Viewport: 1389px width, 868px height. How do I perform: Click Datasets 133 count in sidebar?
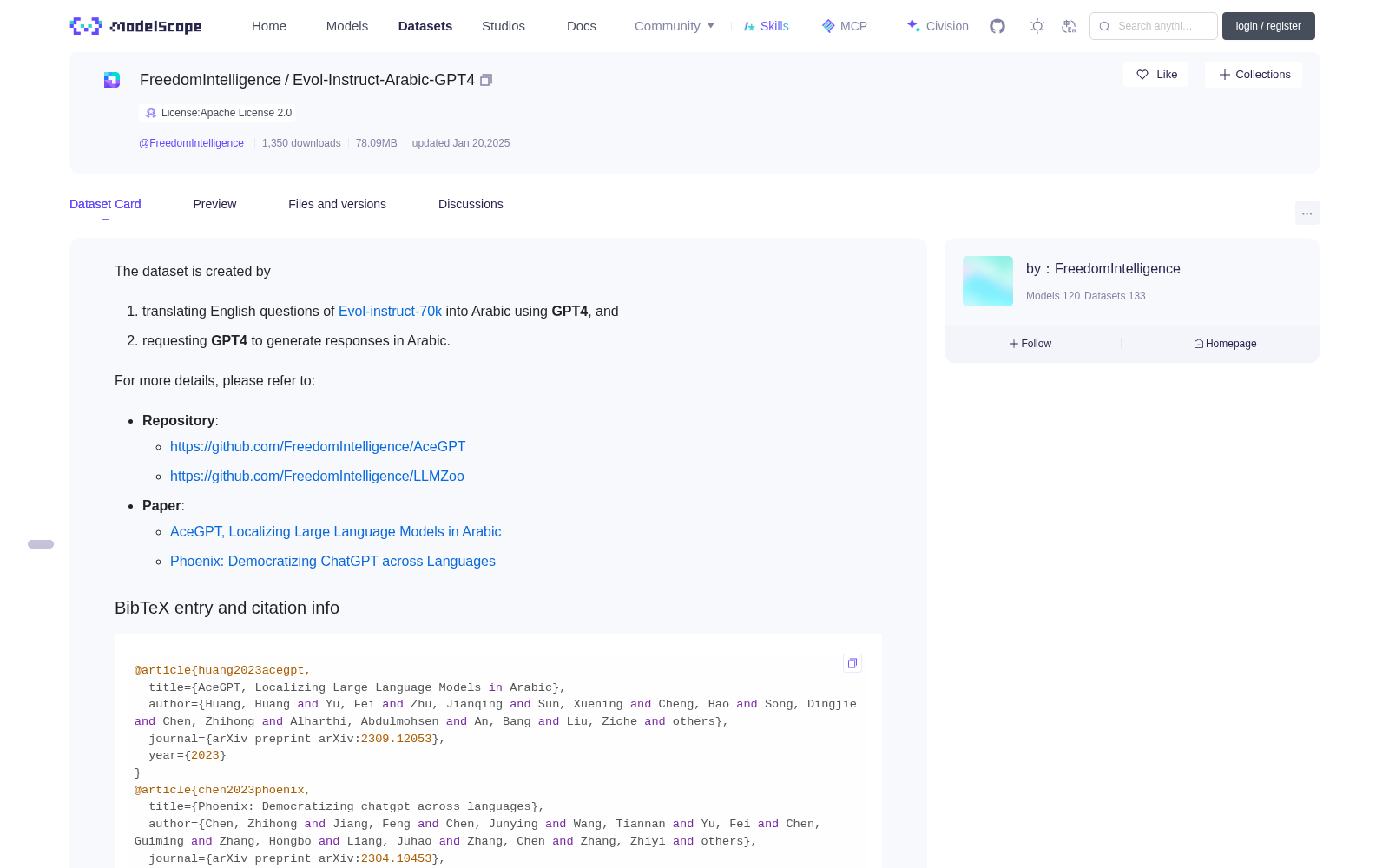click(x=1115, y=296)
